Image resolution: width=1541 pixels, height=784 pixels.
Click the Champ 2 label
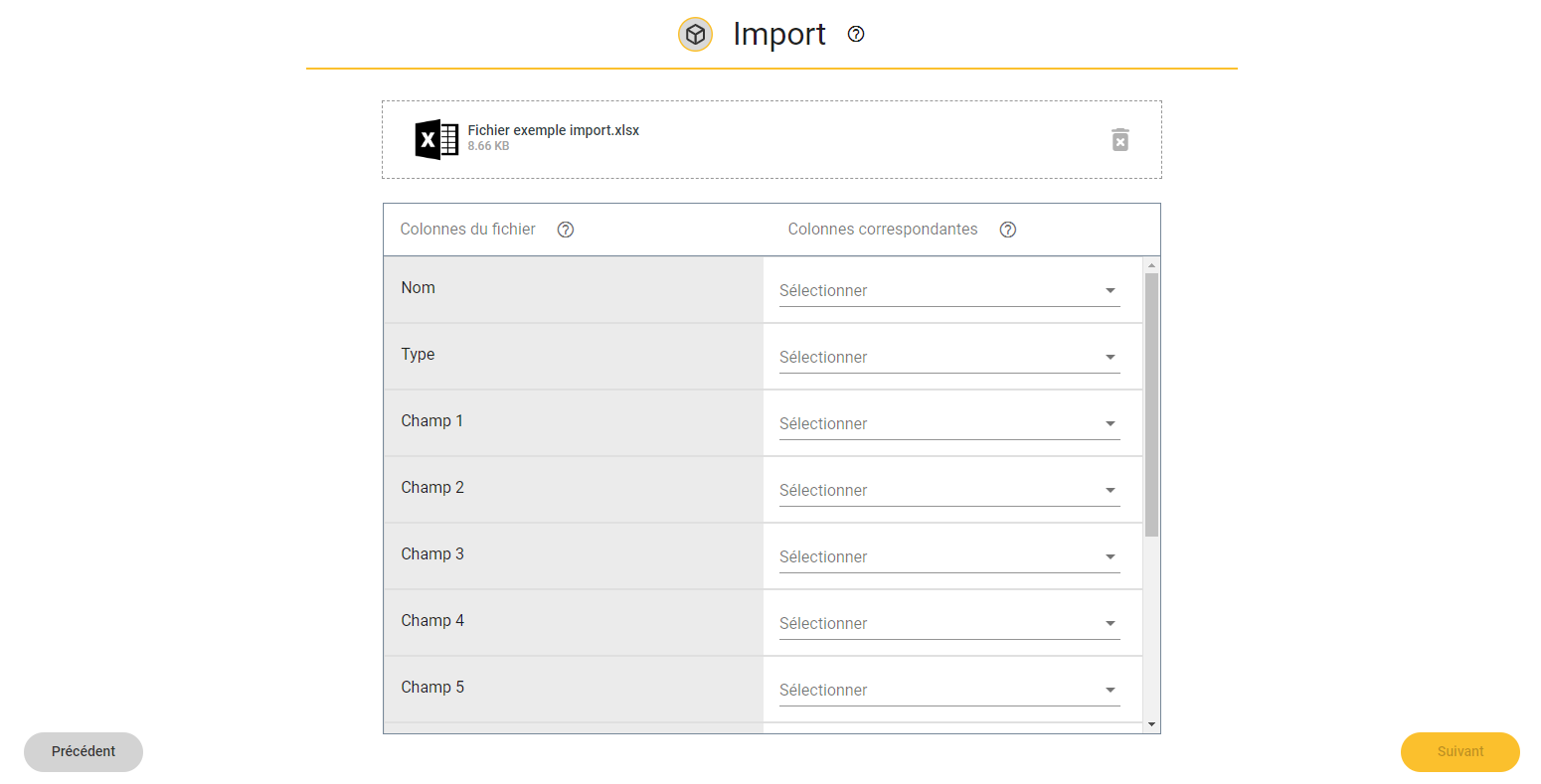432,487
